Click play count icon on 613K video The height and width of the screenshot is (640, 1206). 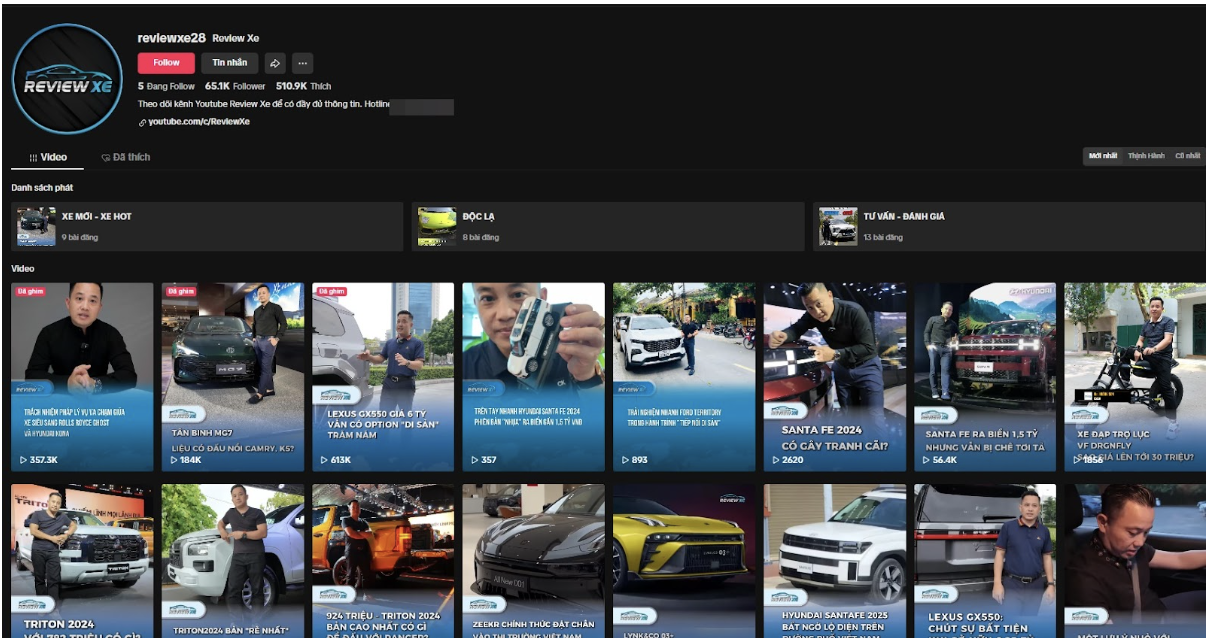325,460
